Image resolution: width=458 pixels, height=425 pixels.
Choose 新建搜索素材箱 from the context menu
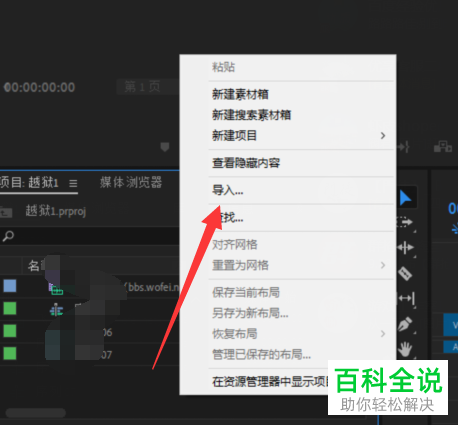coord(288,115)
